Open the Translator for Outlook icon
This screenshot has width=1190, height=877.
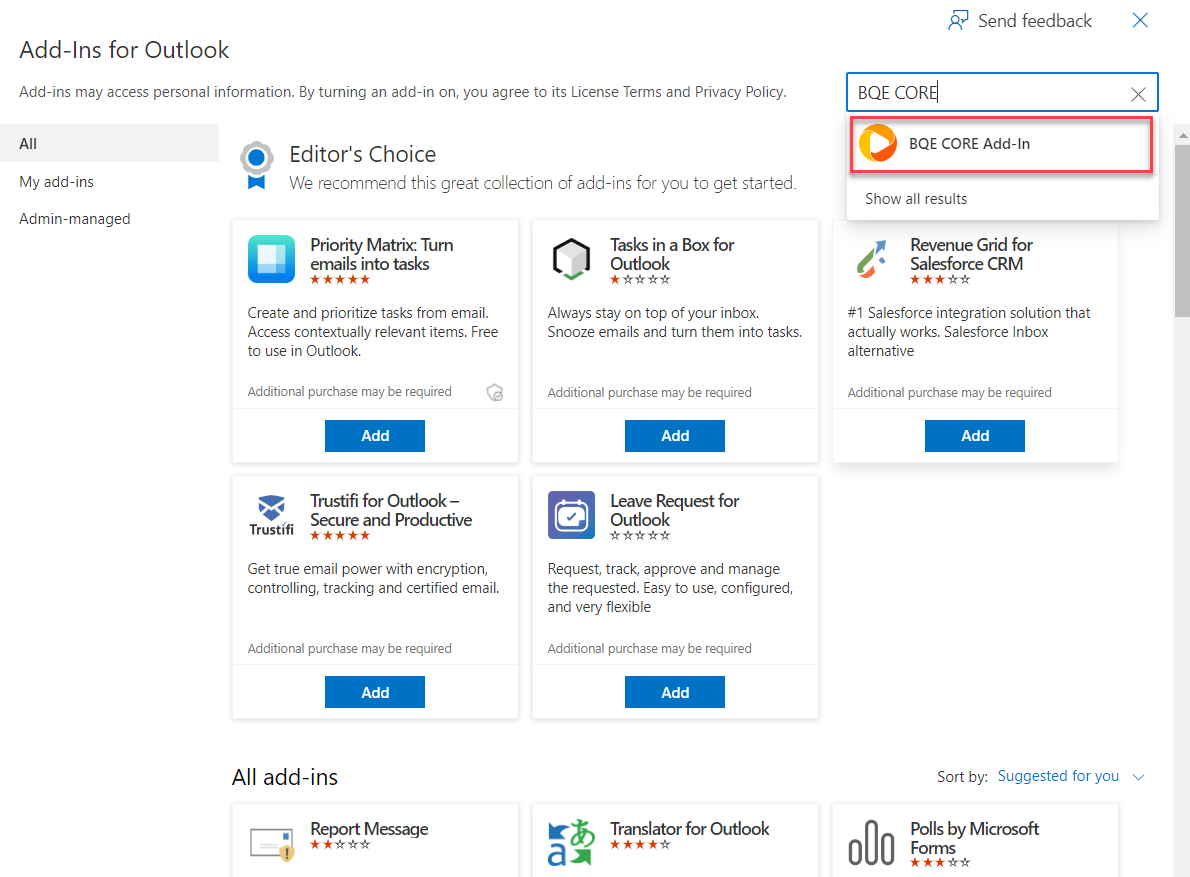pos(571,843)
